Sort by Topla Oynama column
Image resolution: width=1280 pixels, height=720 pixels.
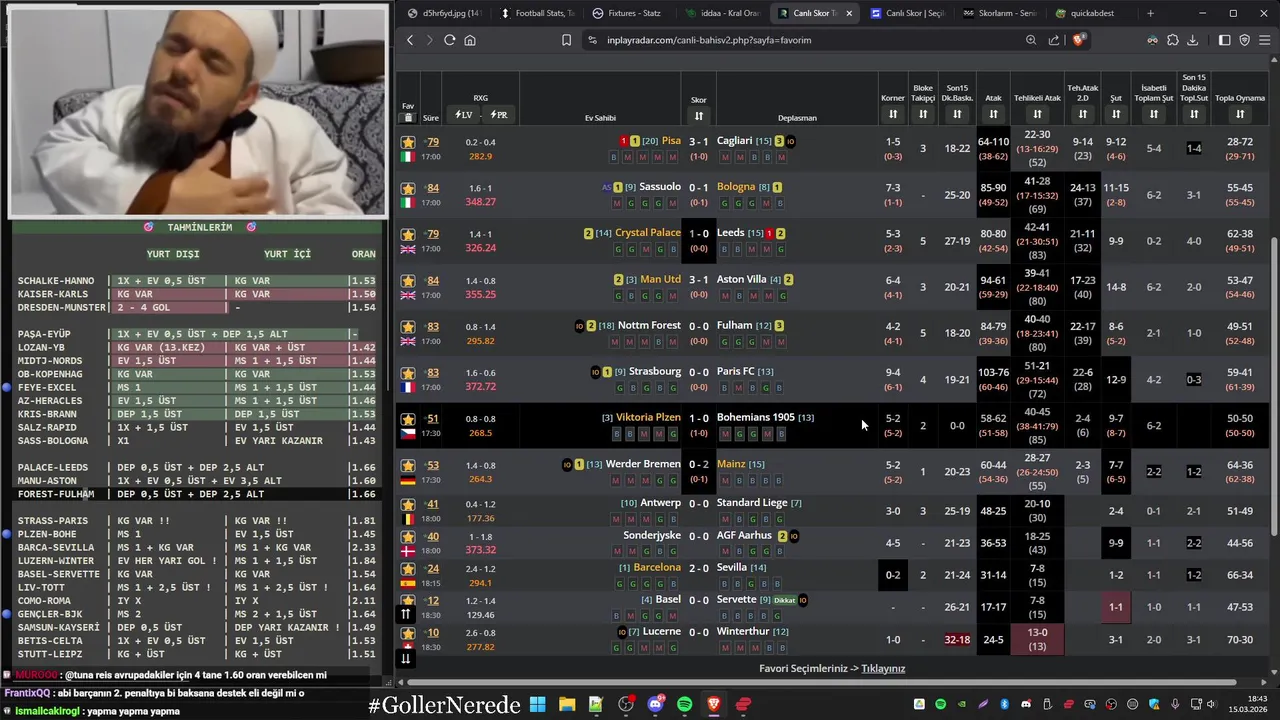(1240, 114)
